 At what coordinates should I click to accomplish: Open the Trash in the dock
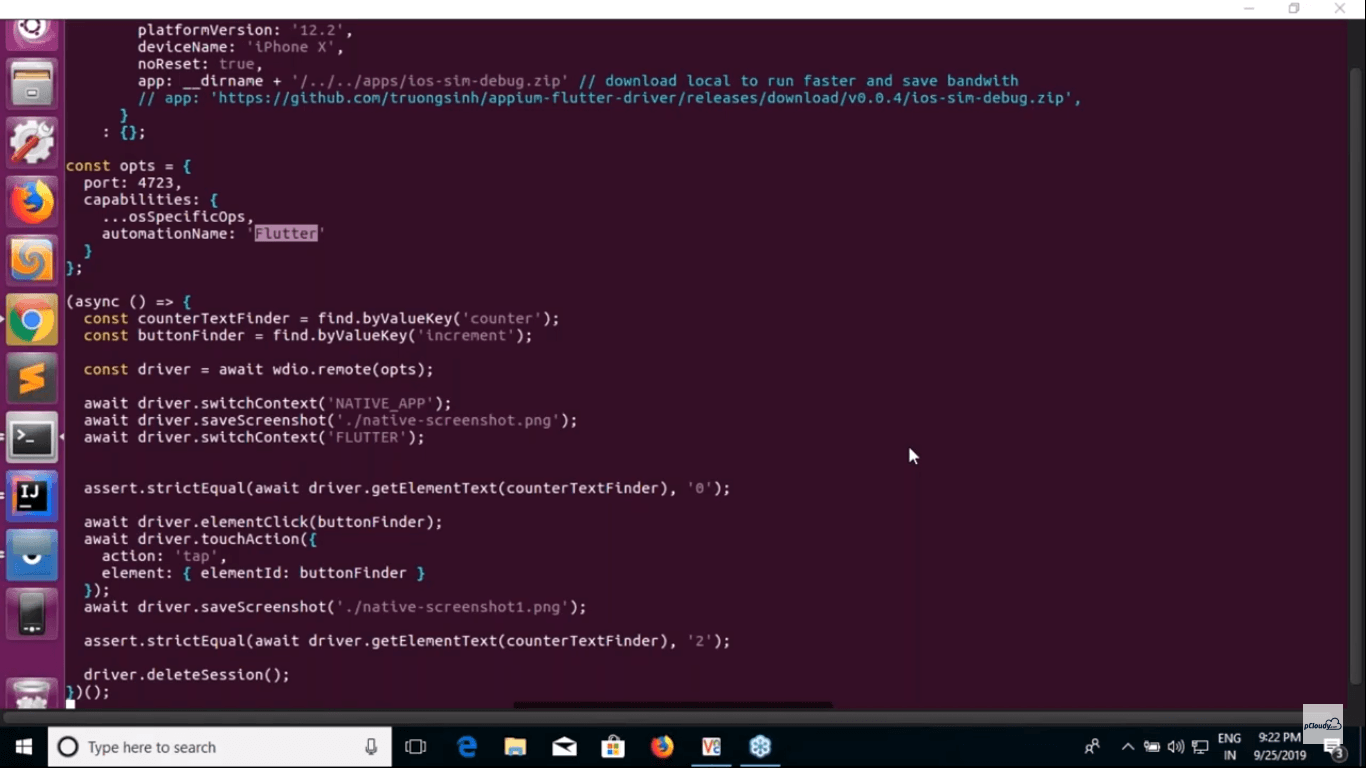point(32,693)
